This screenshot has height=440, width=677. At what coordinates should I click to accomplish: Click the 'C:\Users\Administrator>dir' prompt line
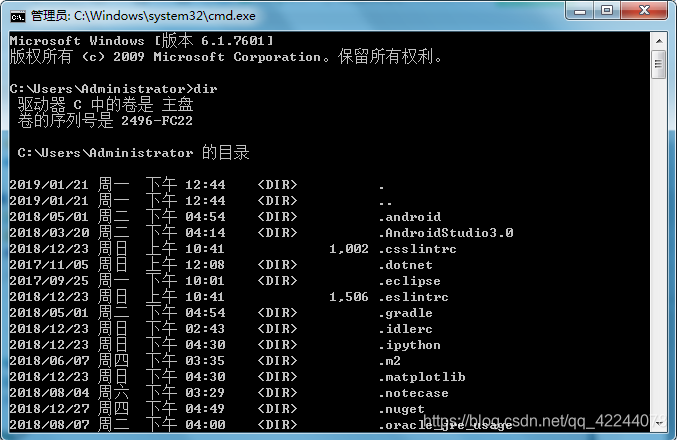[x=114, y=89]
